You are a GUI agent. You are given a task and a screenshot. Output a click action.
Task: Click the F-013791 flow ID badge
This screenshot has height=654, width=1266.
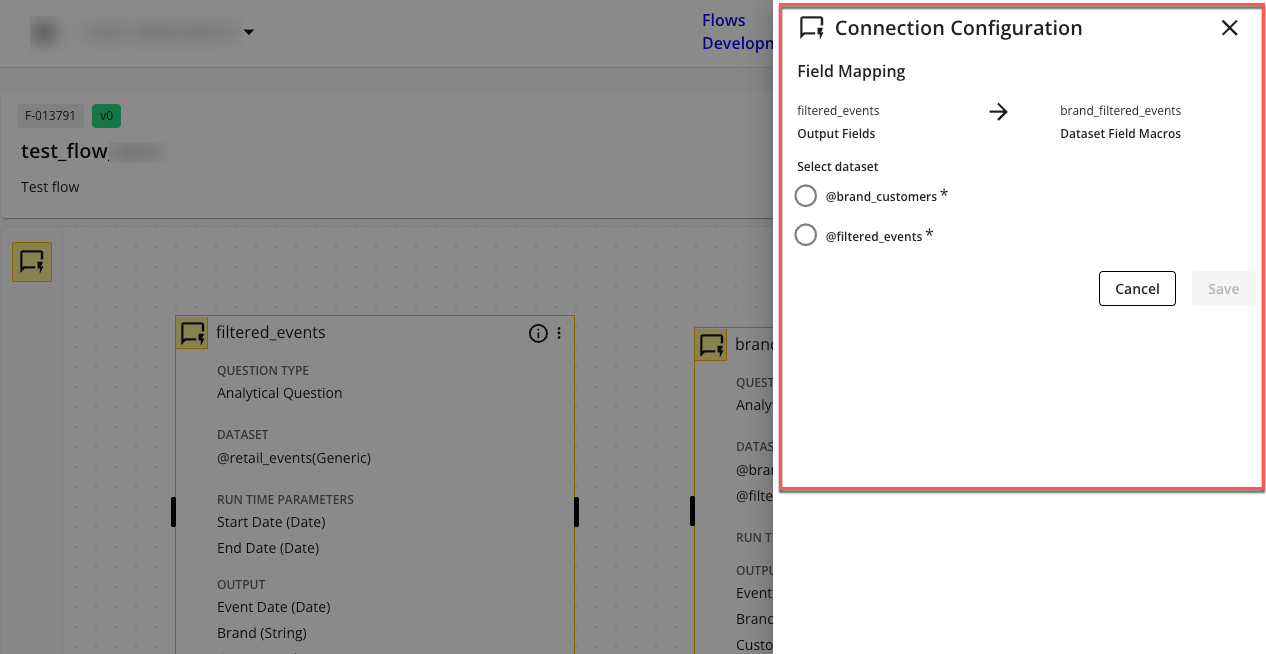[51, 116]
